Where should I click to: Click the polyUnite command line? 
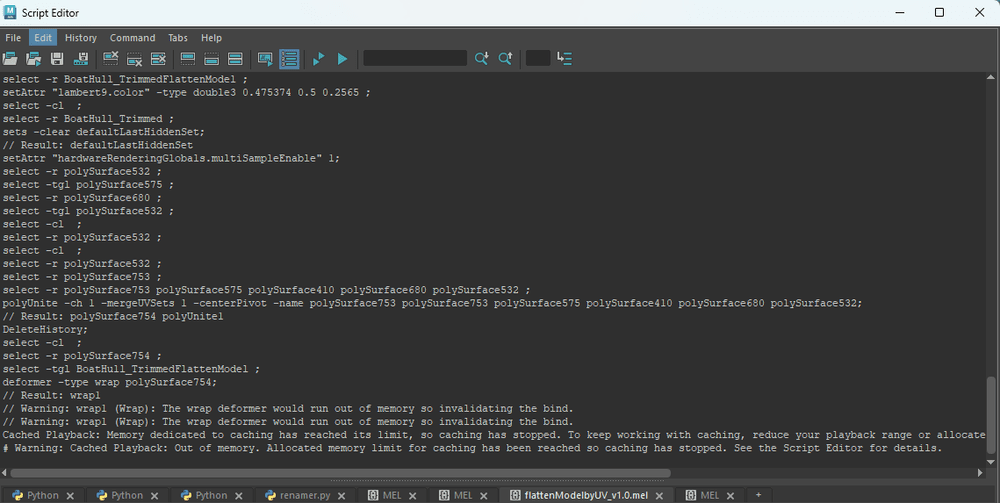tap(432, 303)
